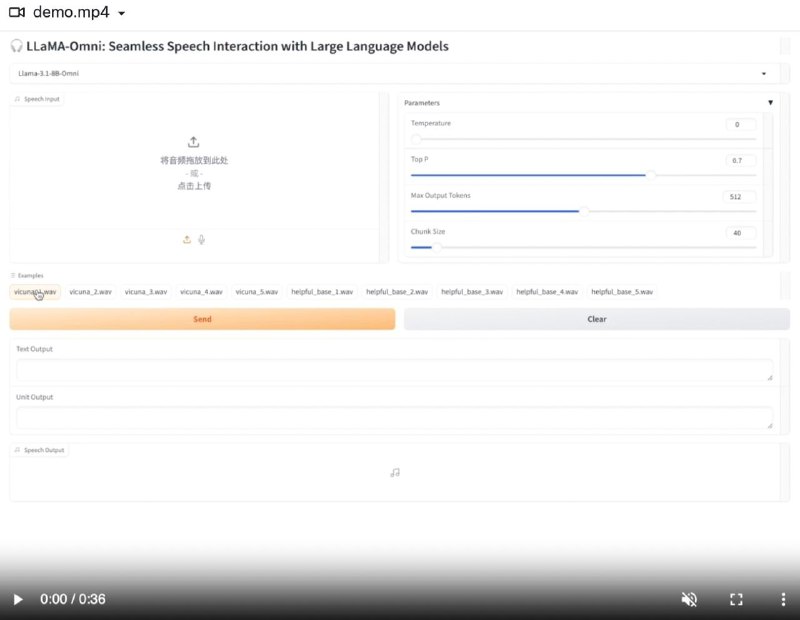The image size is (800, 620).
Task: Select example vicuna_5.wav
Action: coord(257,292)
